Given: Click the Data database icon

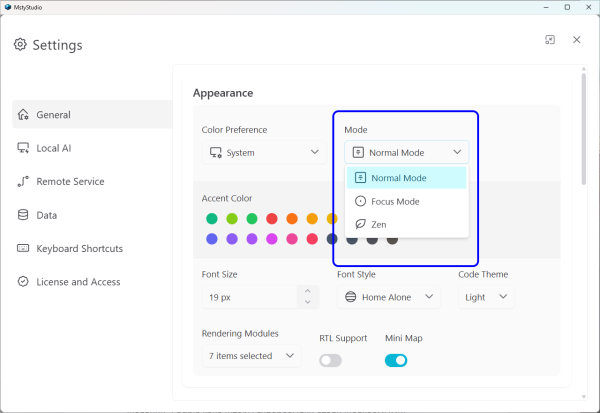Looking at the screenshot, I should (23, 215).
